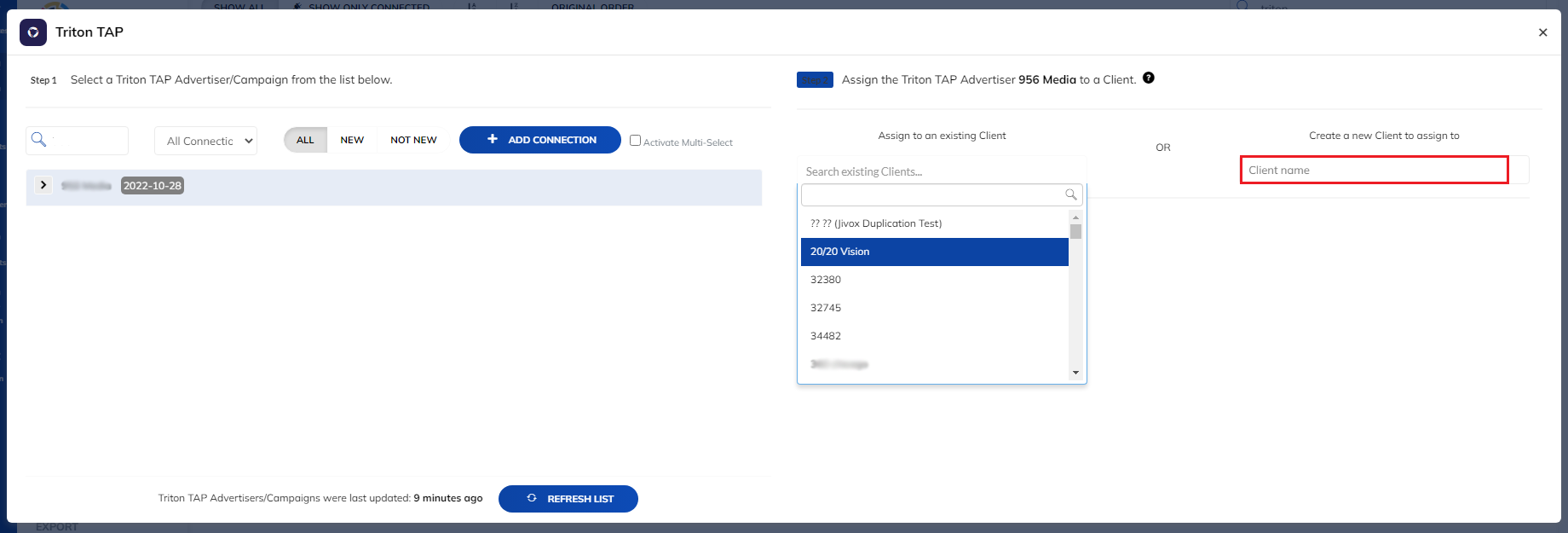Screen dimensions: 1568x533
Task: Click the ADD CONNECTION button
Action: pos(540,140)
